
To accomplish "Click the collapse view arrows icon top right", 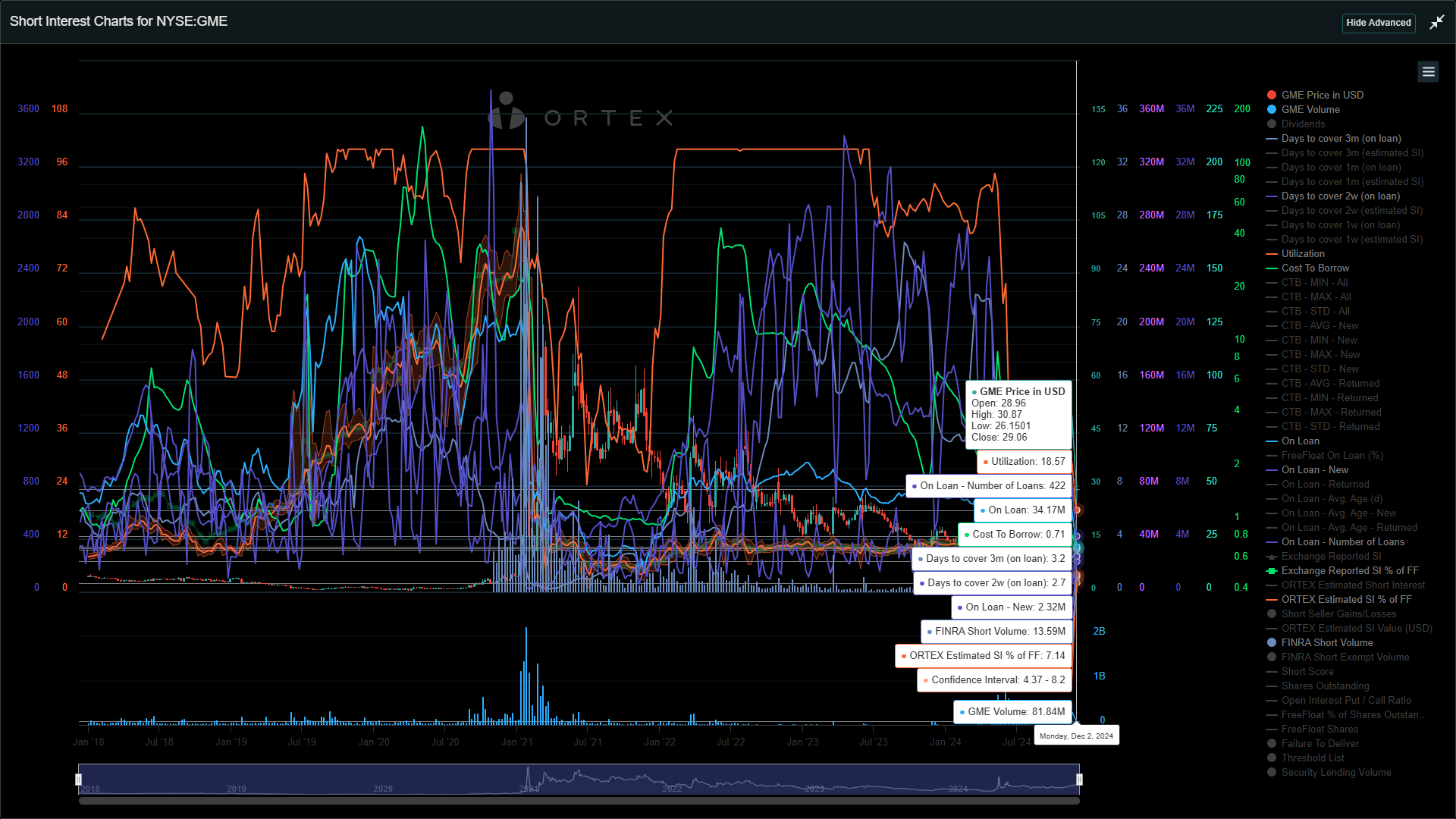I will click(x=1436, y=22).
